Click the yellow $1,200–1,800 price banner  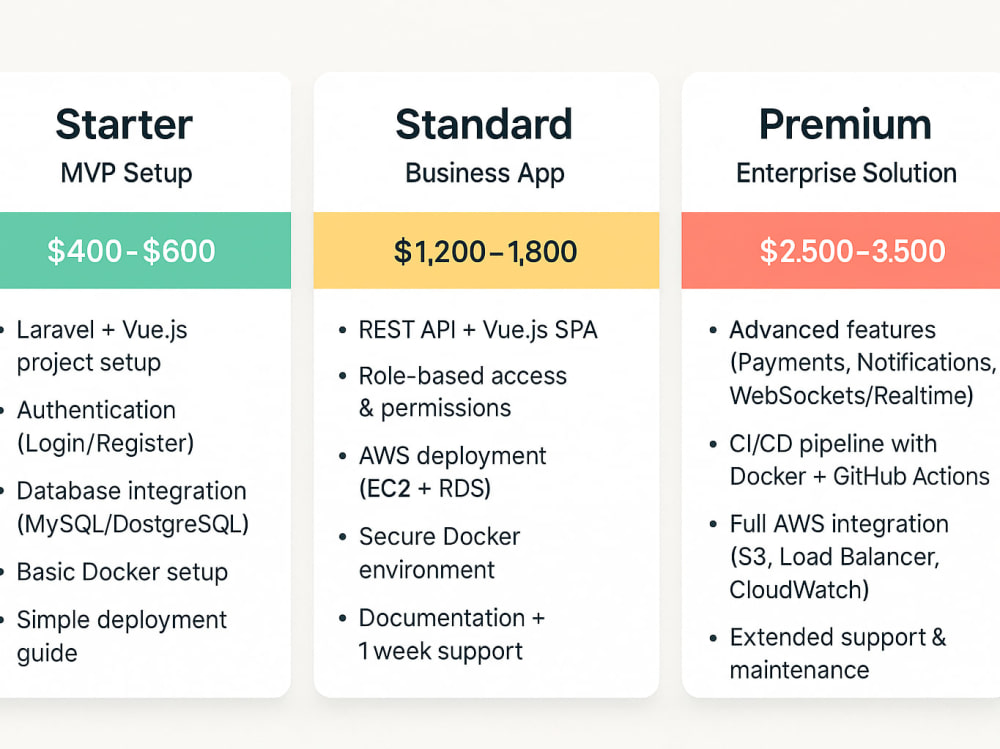click(486, 250)
